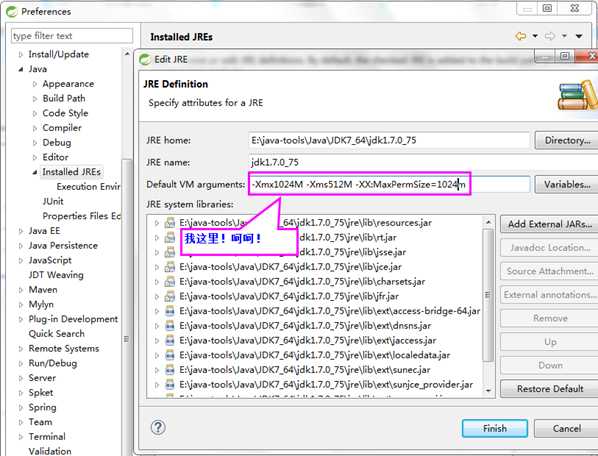This screenshot has height=456, width=598.
Task: Click the type filter text box
Action: click(x=72, y=36)
